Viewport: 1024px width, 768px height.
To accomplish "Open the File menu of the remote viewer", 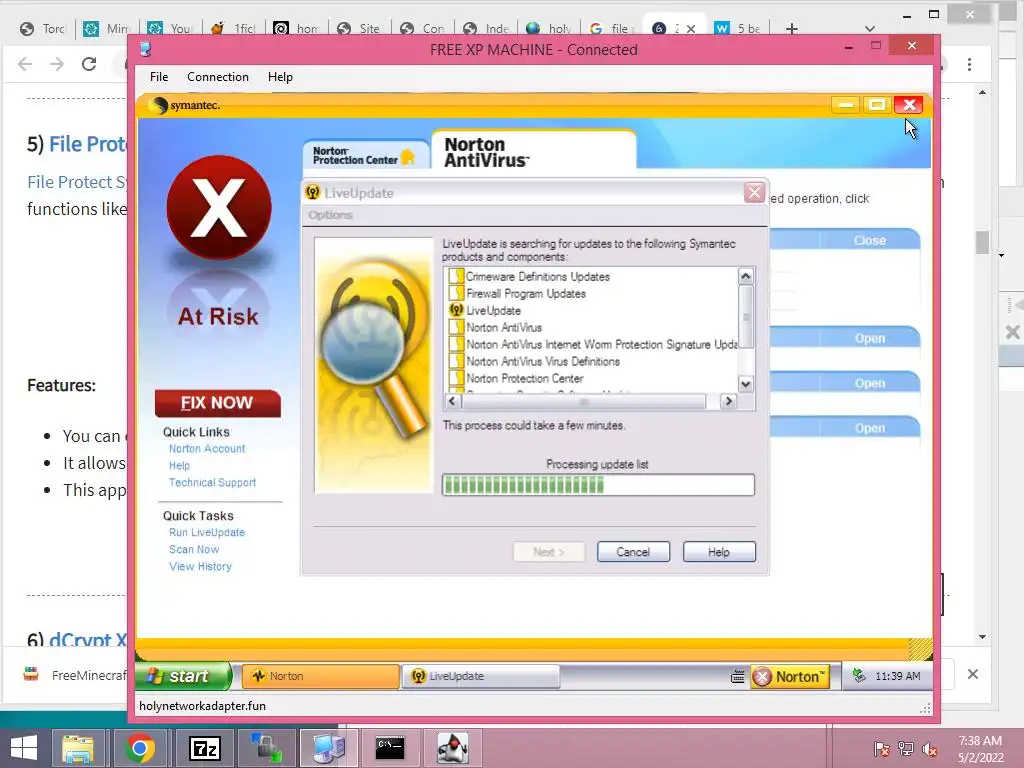I will (159, 77).
